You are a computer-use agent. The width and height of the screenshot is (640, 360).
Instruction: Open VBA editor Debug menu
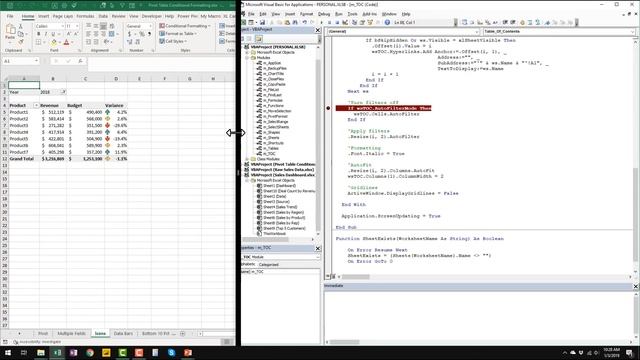point(324,14)
